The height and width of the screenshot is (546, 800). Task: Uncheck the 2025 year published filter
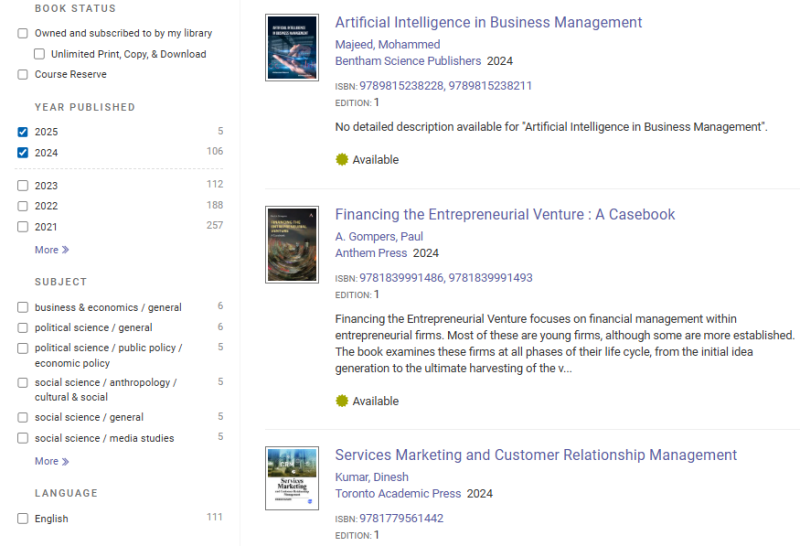coord(23,132)
